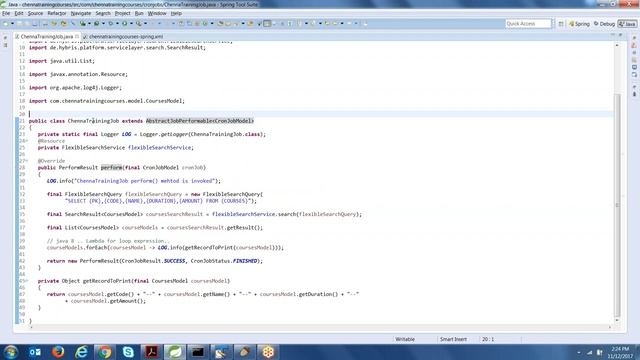Click the Writable status bar field

(x=405, y=339)
